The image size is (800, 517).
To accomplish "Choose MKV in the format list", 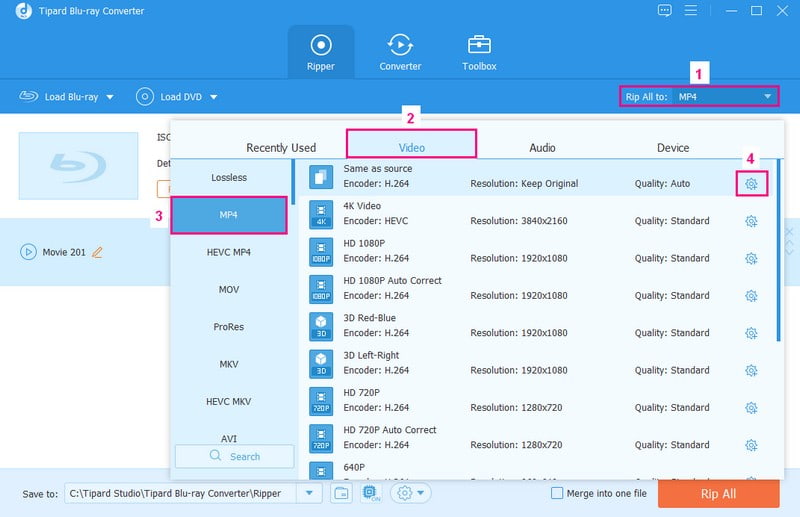I will [x=229, y=364].
